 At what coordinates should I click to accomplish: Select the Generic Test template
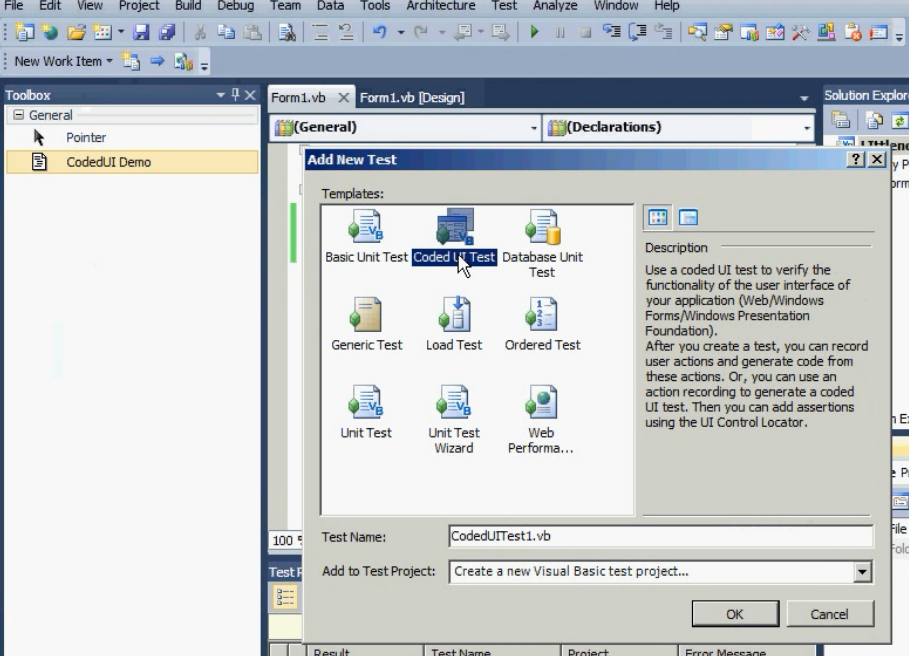[x=366, y=325]
